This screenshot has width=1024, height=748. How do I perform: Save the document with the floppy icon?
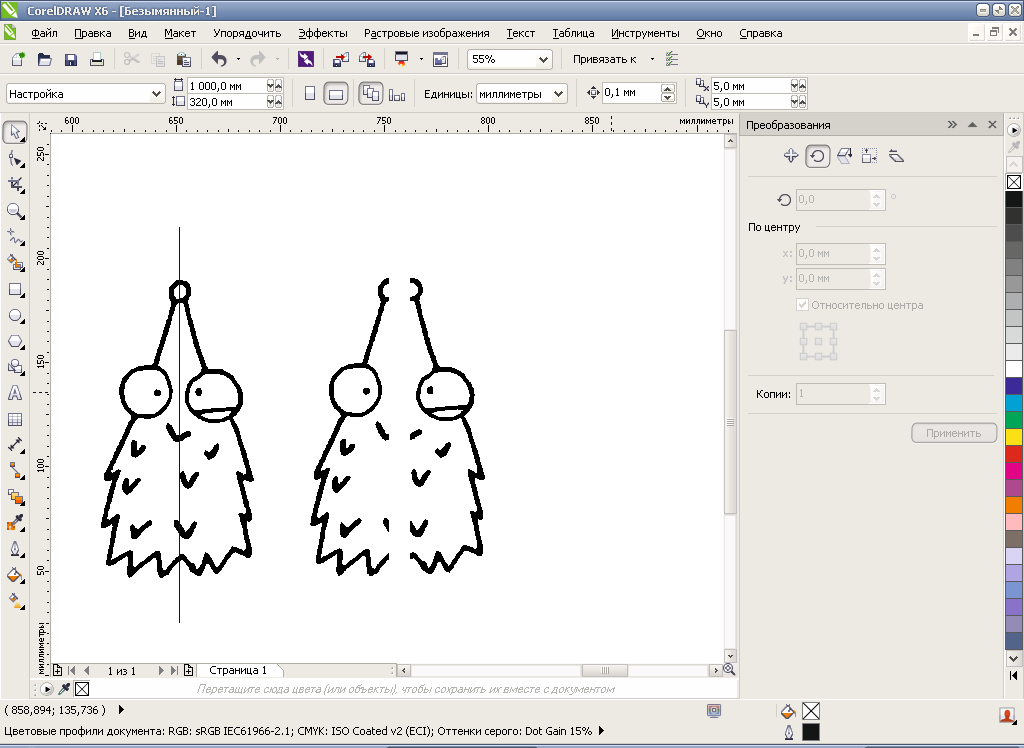pos(71,59)
